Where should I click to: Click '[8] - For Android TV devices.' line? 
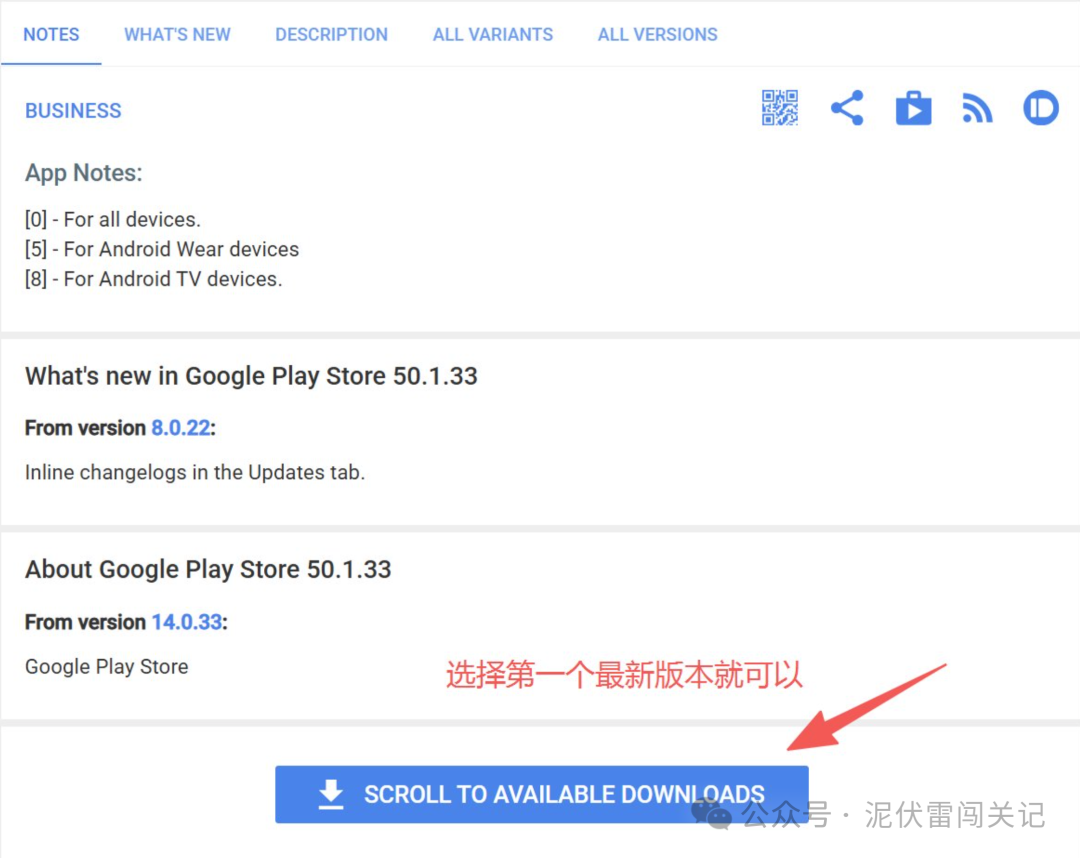(x=154, y=279)
